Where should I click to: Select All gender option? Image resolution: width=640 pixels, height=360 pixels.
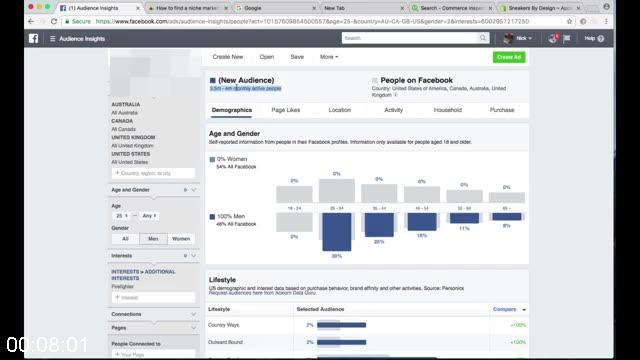(x=125, y=239)
